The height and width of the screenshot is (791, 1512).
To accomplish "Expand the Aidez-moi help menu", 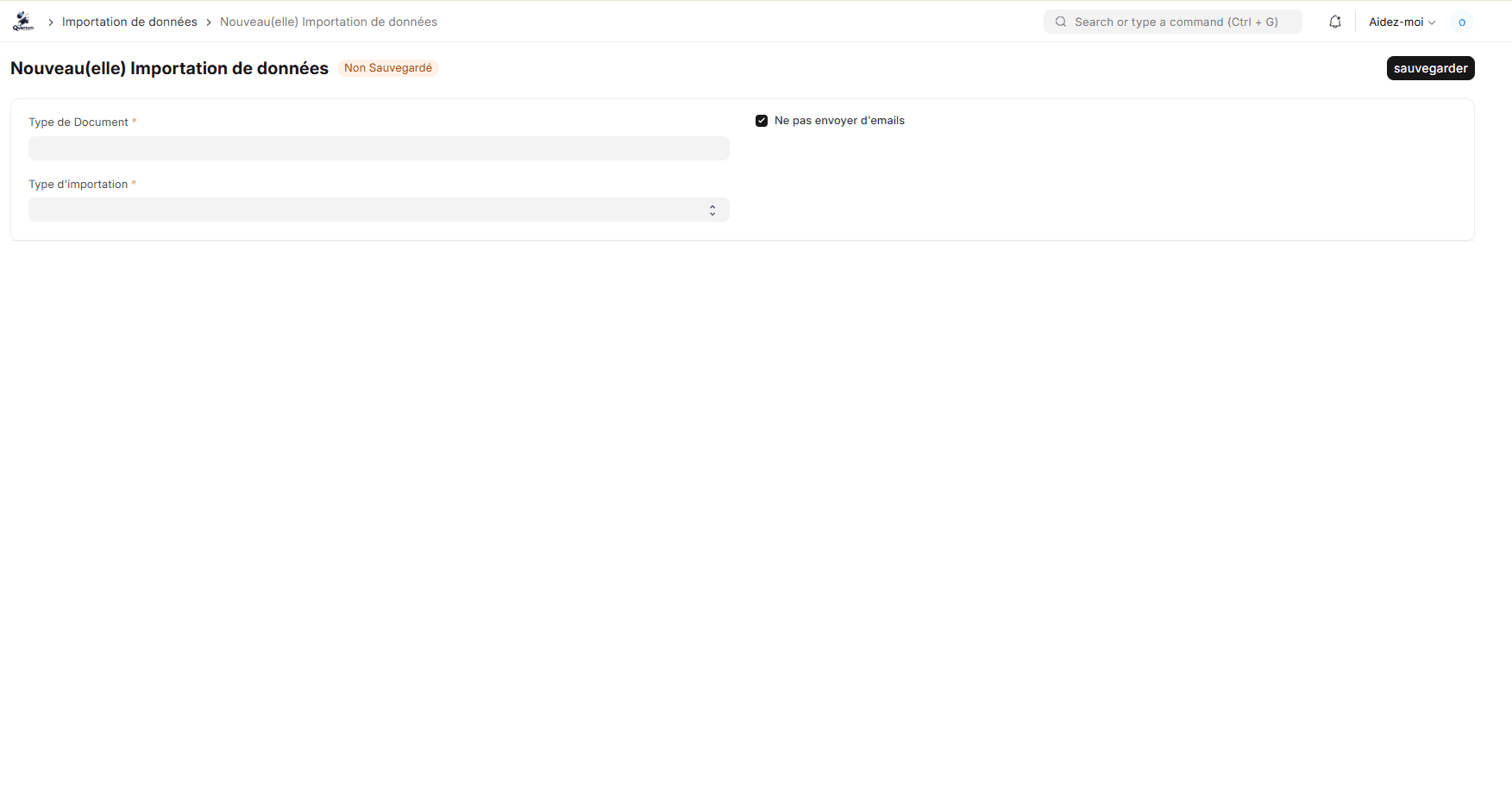I will click(1402, 22).
